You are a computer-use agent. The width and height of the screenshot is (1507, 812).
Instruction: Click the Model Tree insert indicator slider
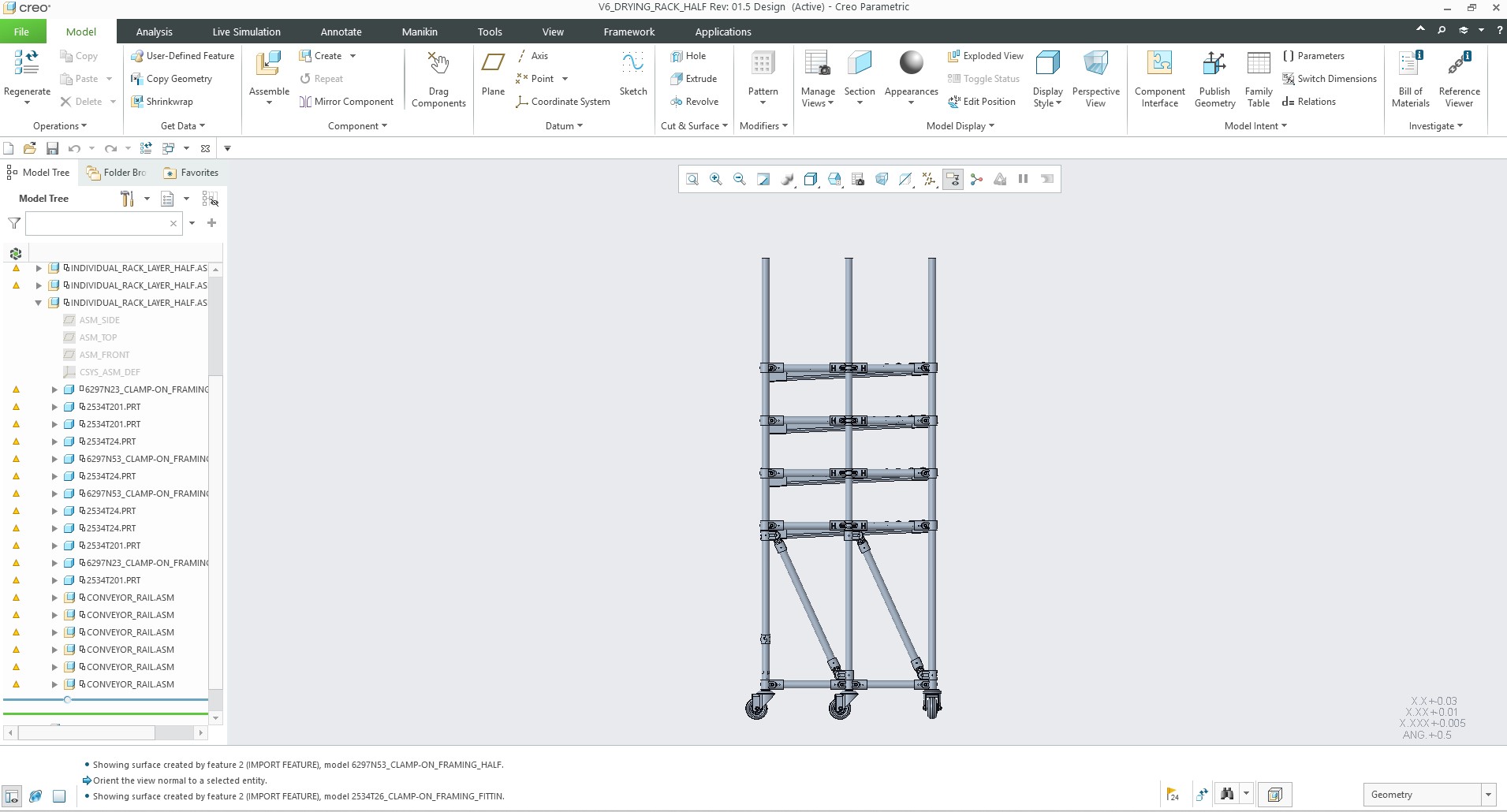click(68, 699)
